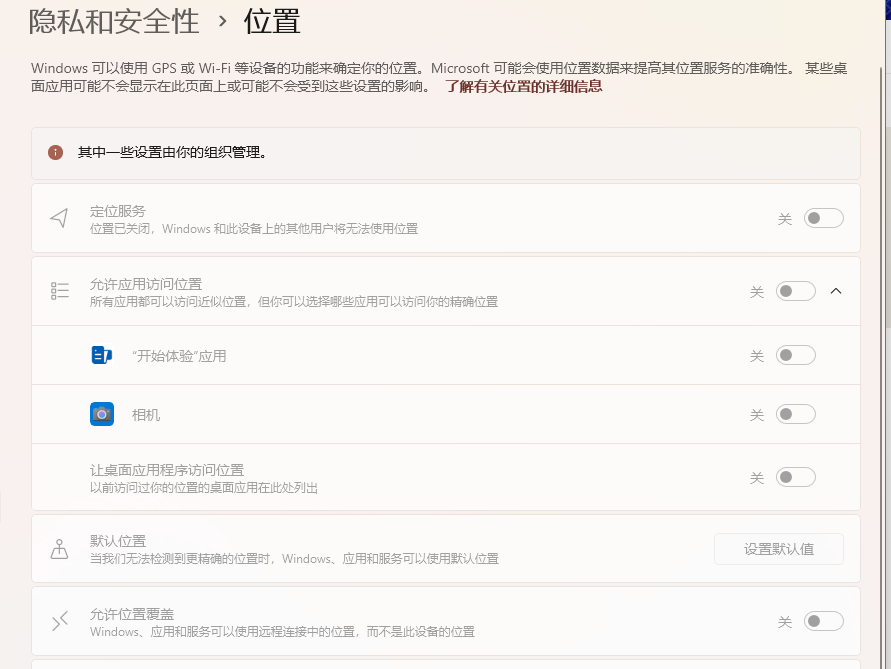Click the "开始体验" app icon
Viewport: 891px width, 669px height.
pyautogui.click(x=102, y=355)
